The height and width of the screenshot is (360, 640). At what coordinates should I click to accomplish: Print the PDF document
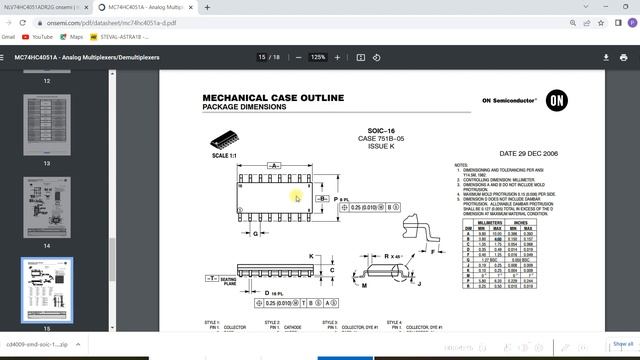point(623,58)
